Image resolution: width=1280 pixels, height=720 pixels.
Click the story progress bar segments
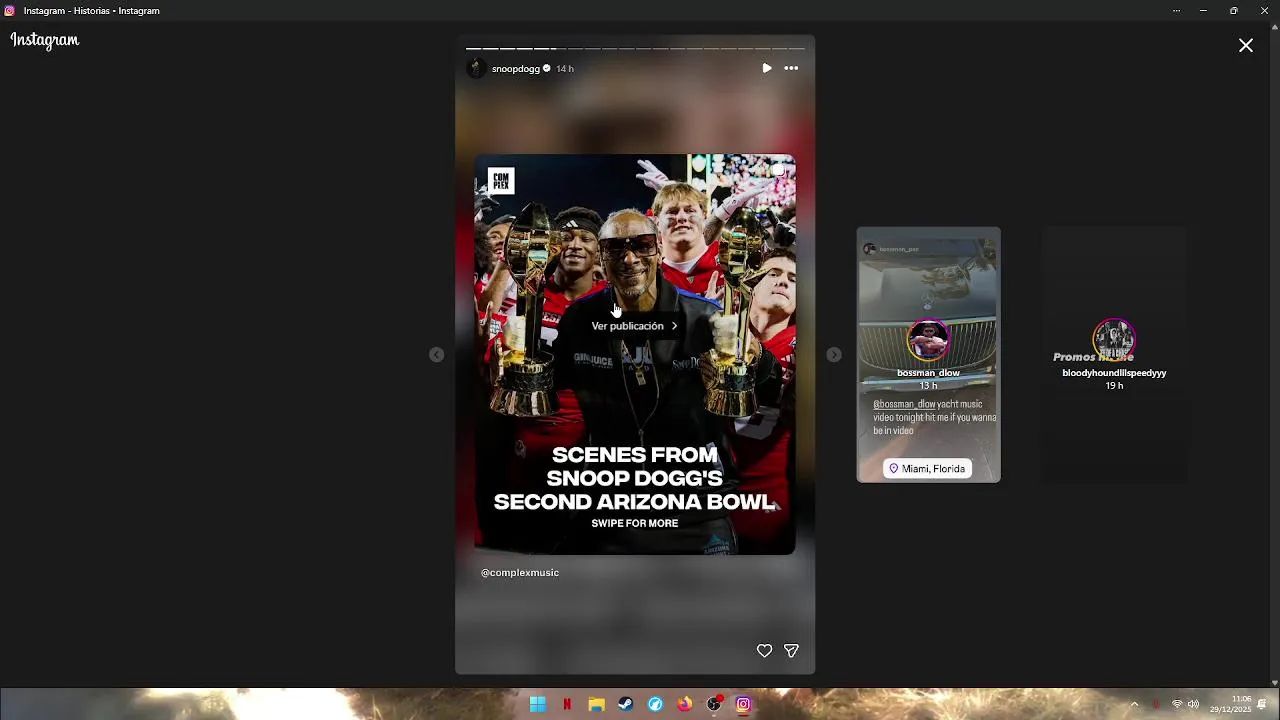635,48
